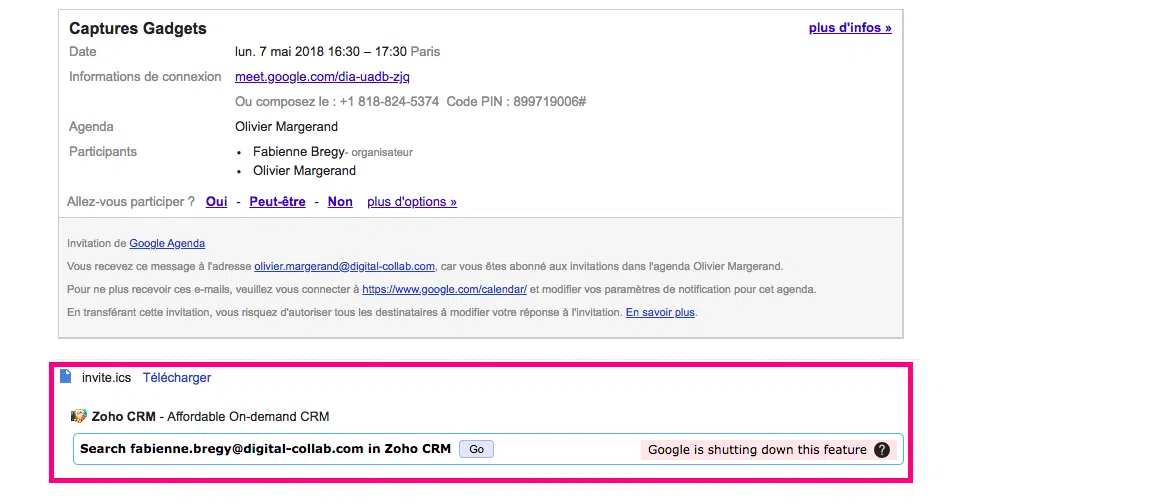Image resolution: width=1161 pixels, height=504 pixels.
Task: Click the Zoho CRM gadget icon
Action: (78, 416)
